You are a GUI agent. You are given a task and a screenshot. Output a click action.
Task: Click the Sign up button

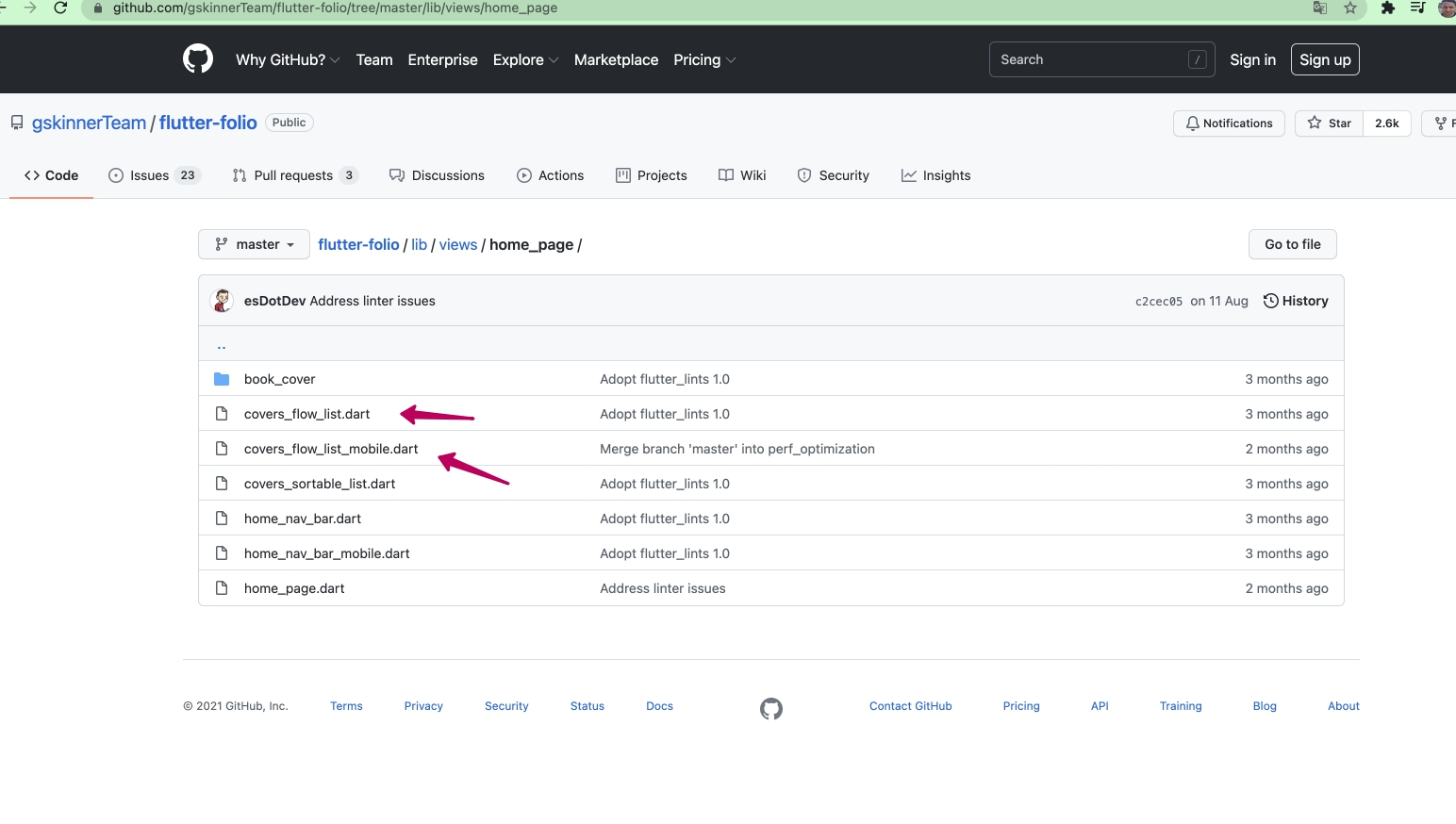click(1325, 59)
